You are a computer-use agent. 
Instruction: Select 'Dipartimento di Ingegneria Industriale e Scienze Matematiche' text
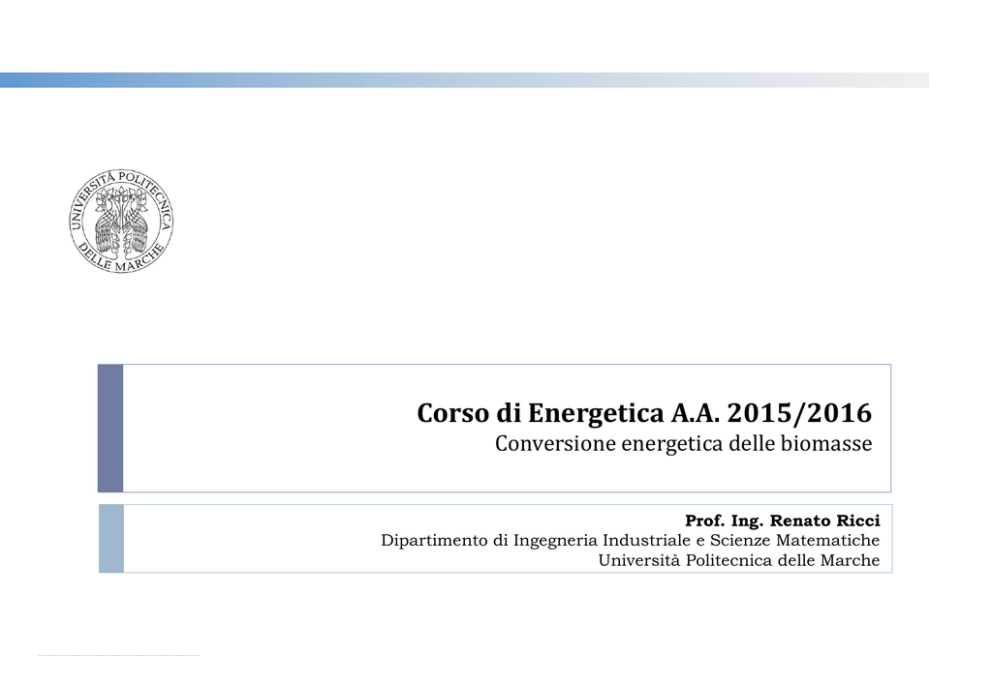tap(630, 540)
